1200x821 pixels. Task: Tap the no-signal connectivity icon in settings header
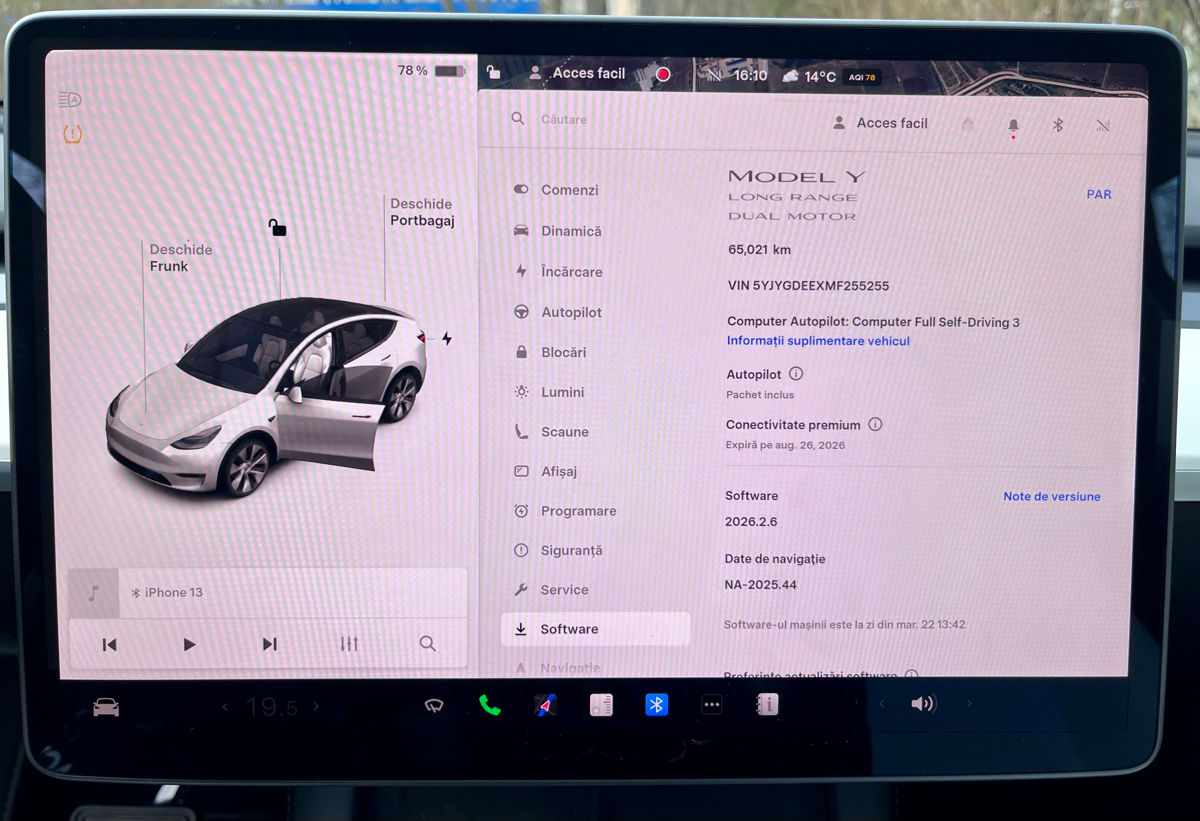(1103, 126)
